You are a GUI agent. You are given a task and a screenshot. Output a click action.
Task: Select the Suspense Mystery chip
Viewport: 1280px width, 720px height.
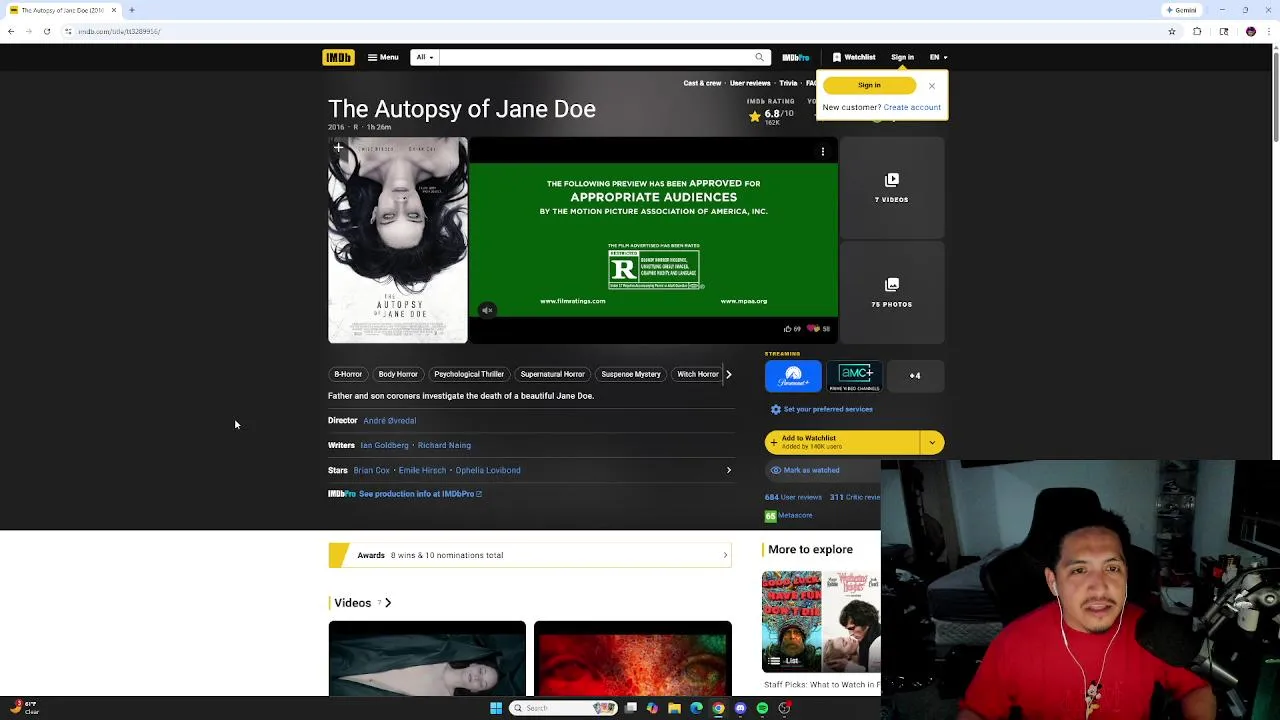click(631, 374)
